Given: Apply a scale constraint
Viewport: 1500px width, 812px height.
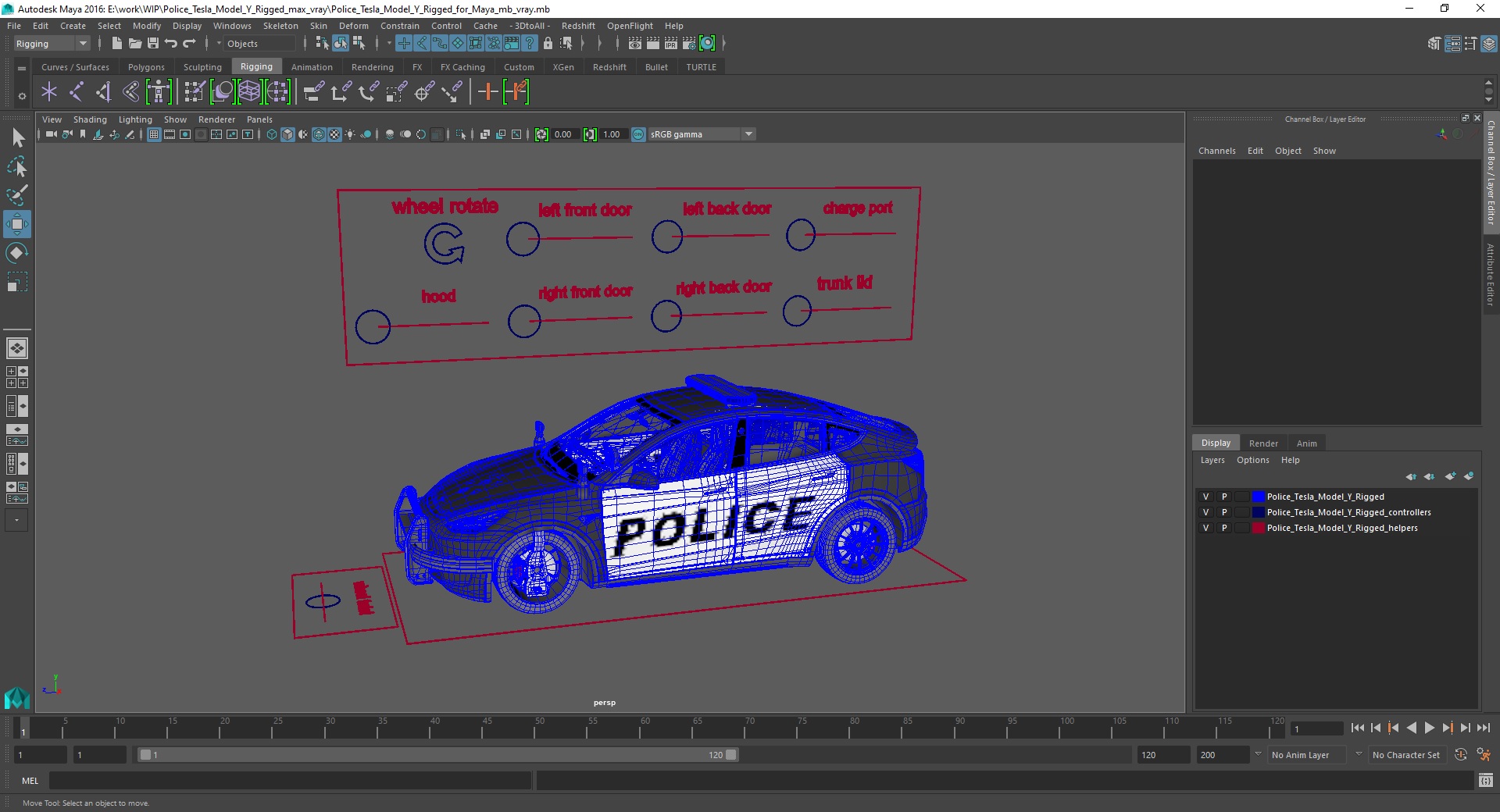Looking at the screenshot, I should tap(396, 92).
